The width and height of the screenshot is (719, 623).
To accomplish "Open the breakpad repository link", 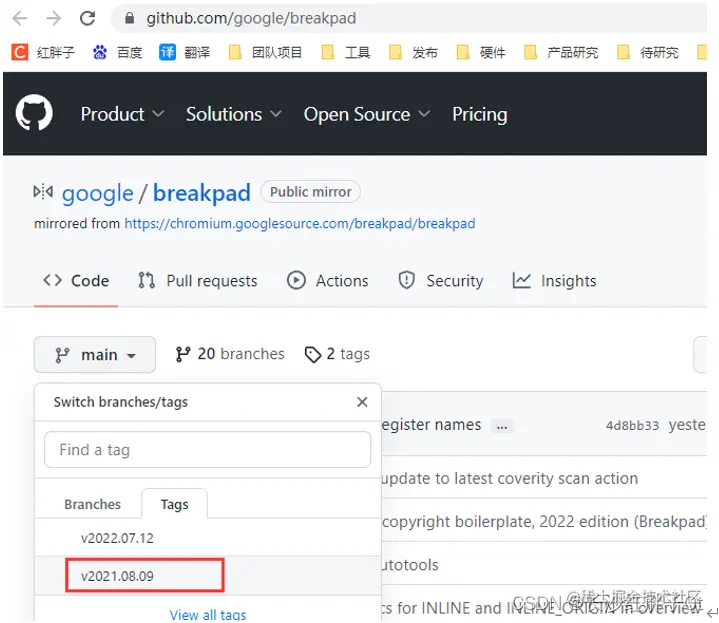I will [202, 193].
